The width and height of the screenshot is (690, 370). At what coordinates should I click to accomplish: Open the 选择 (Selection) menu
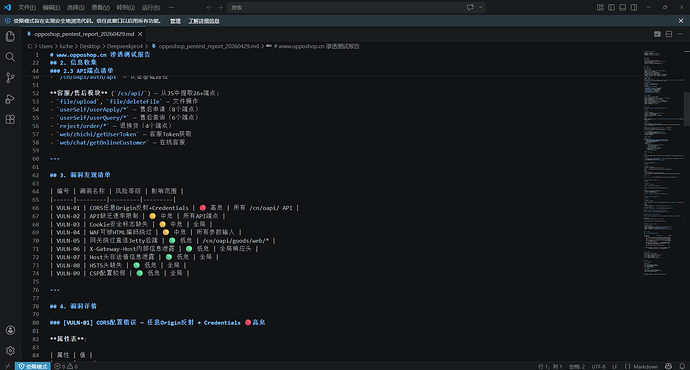coord(76,7)
